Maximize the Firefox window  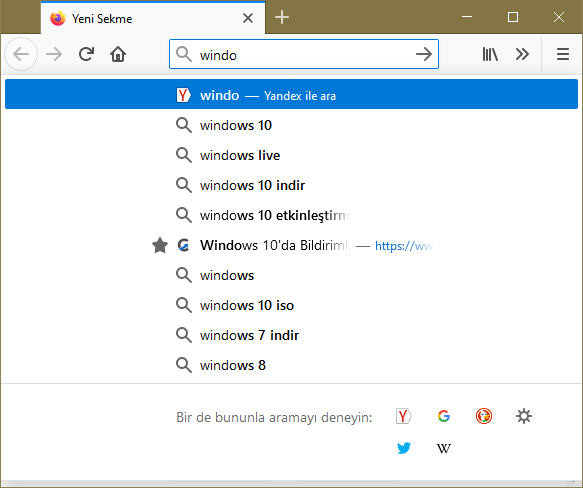click(513, 17)
